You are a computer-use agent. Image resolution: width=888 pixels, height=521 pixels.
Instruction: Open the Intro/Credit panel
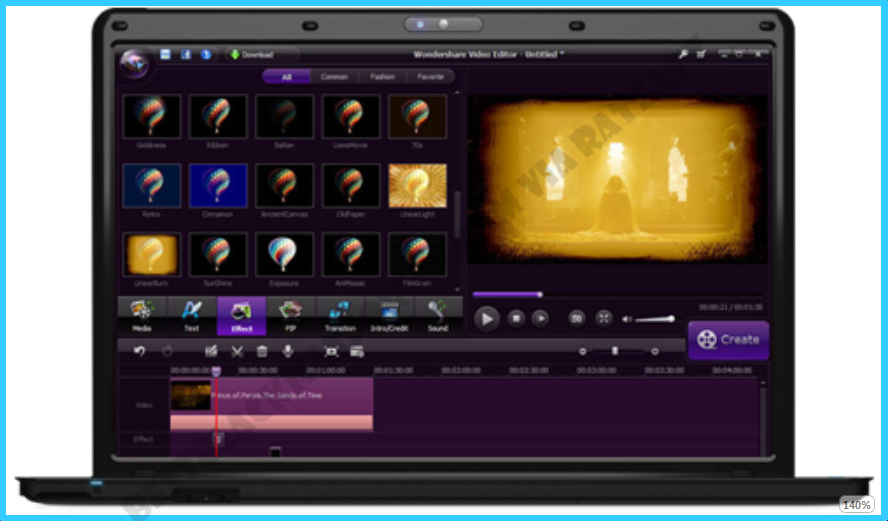[x=389, y=315]
